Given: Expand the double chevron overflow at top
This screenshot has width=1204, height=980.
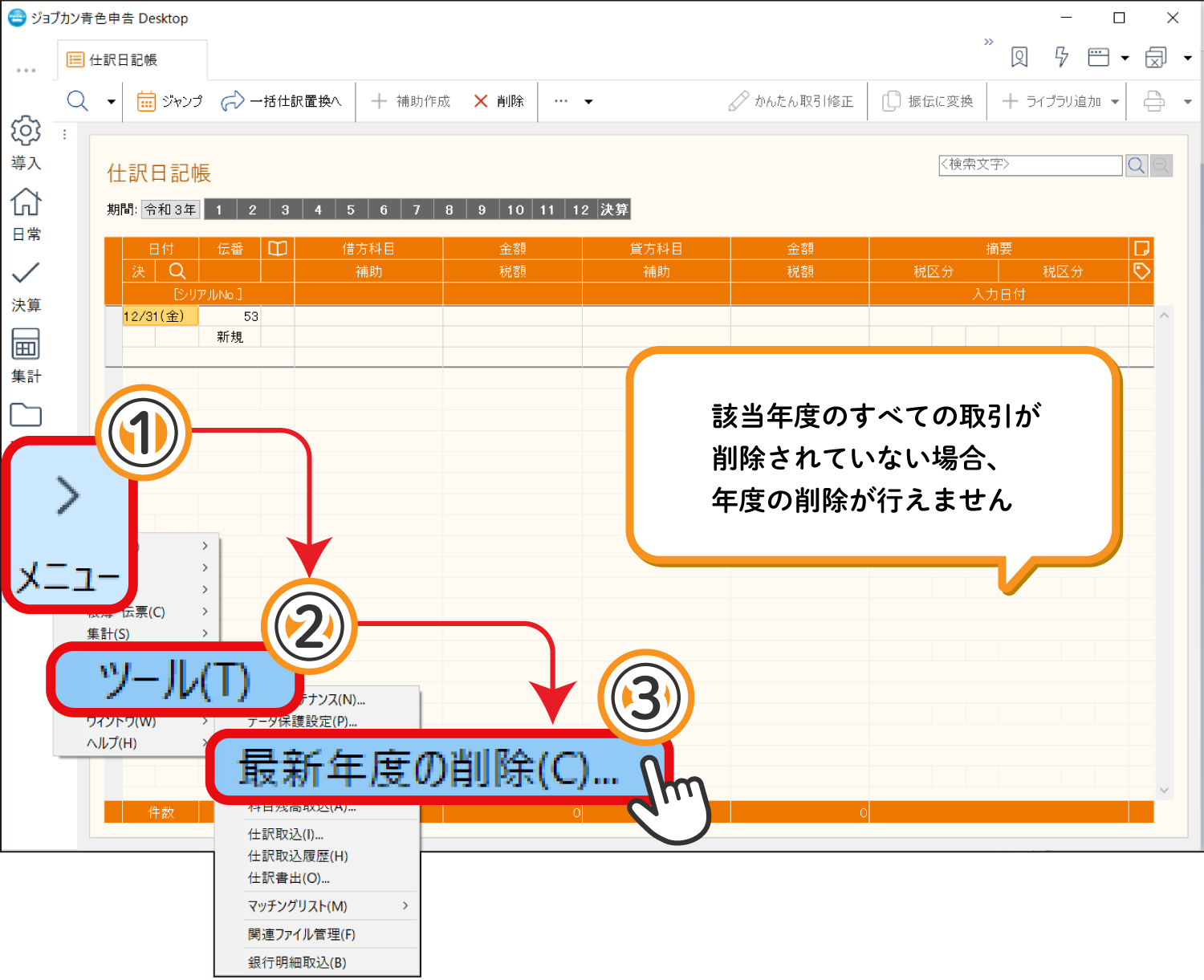Looking at the screenshot, I should [x=989, y=42].
